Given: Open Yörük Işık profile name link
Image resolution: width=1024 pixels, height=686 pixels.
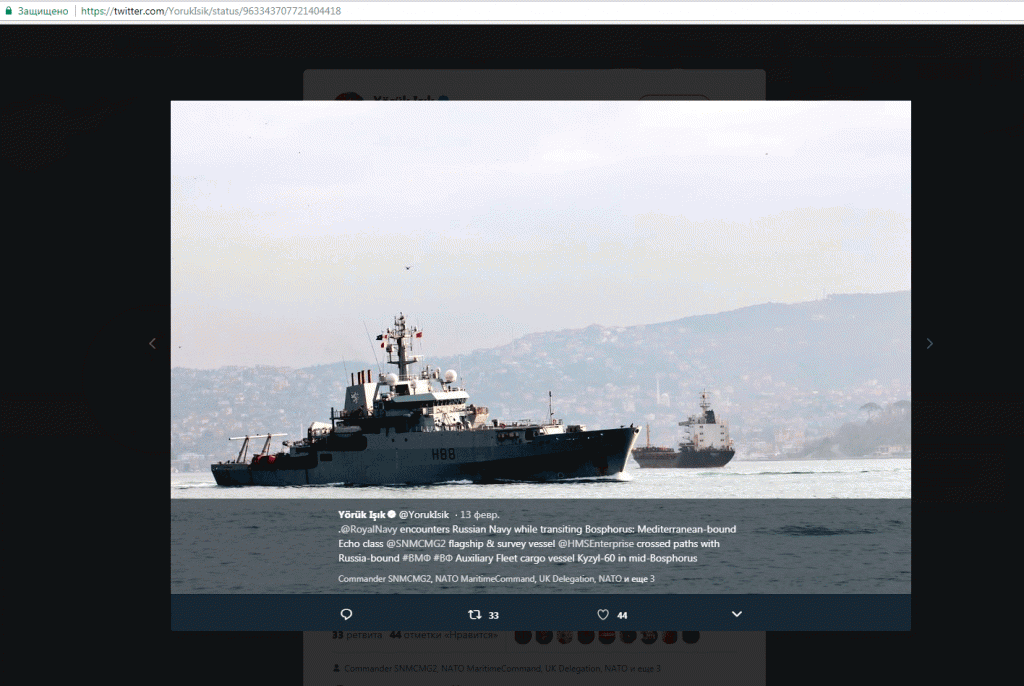Looking at the screenshot, I should (361, 515).
